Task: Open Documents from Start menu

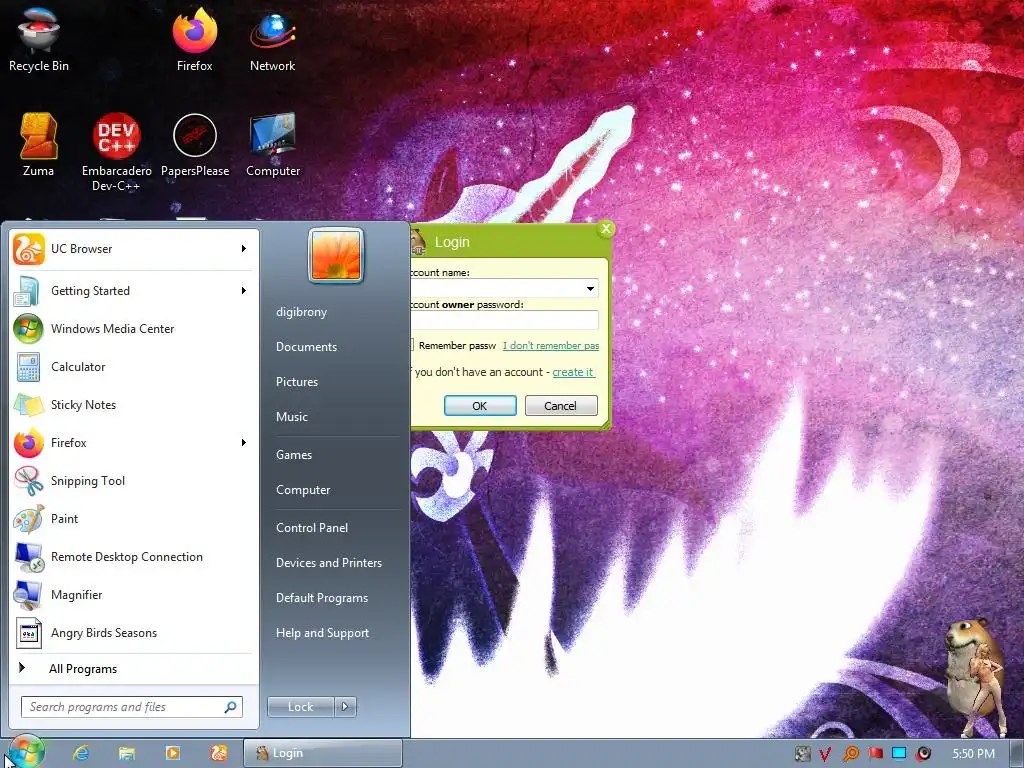Action: click(306, 347)
